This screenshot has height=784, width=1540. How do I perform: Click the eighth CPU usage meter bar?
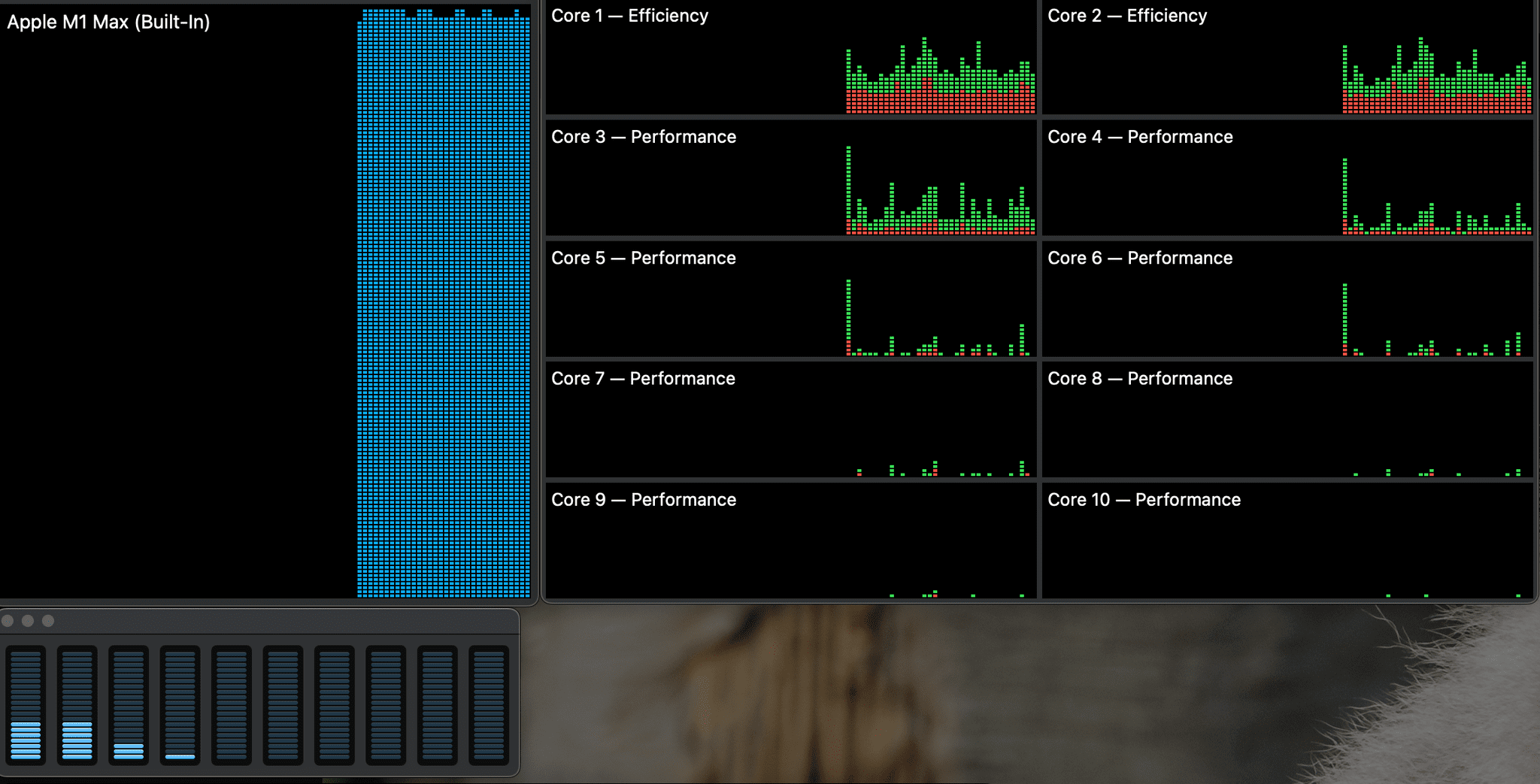[386, 705]
